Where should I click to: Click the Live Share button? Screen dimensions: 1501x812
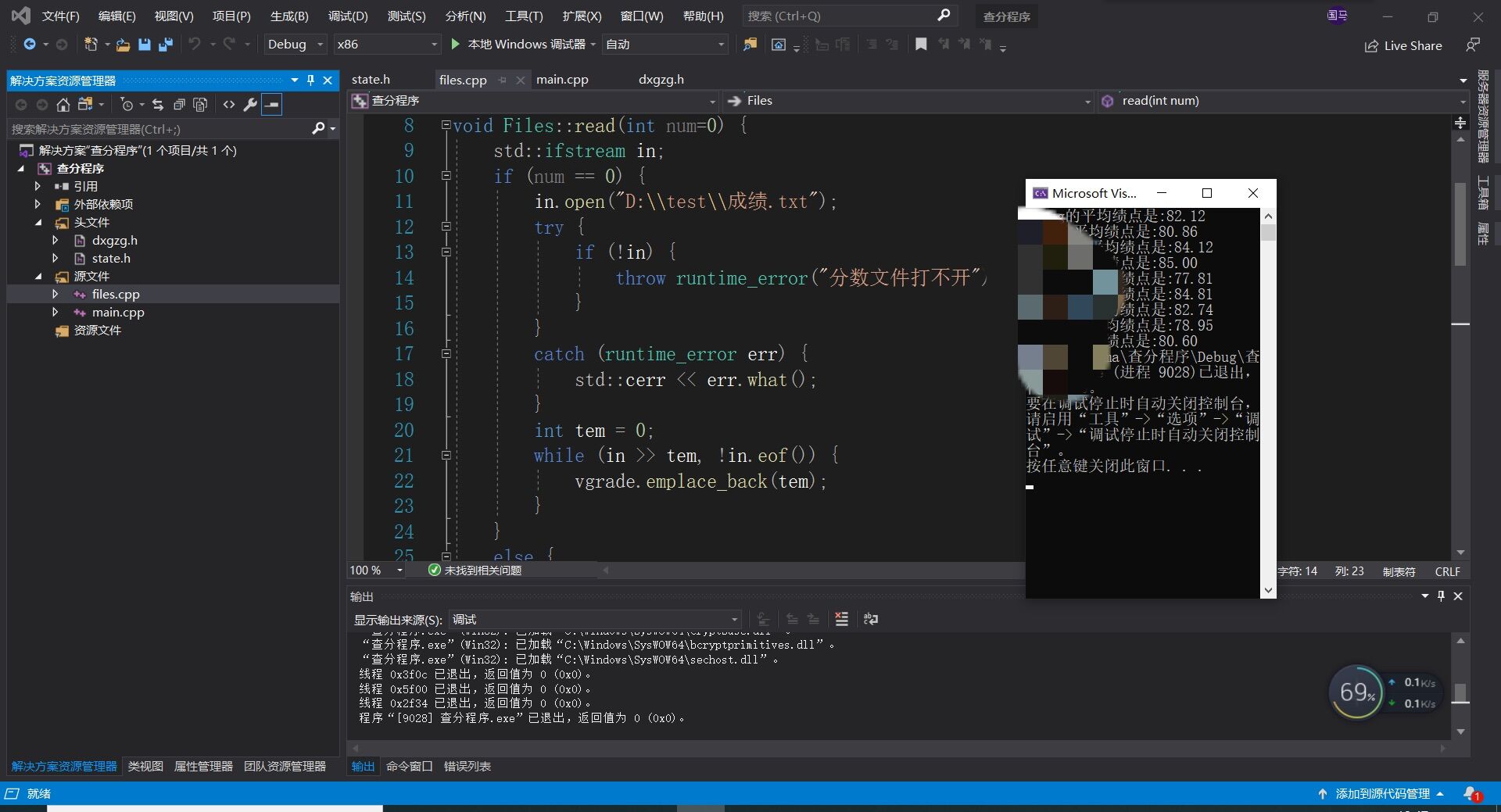(1403, 46)
